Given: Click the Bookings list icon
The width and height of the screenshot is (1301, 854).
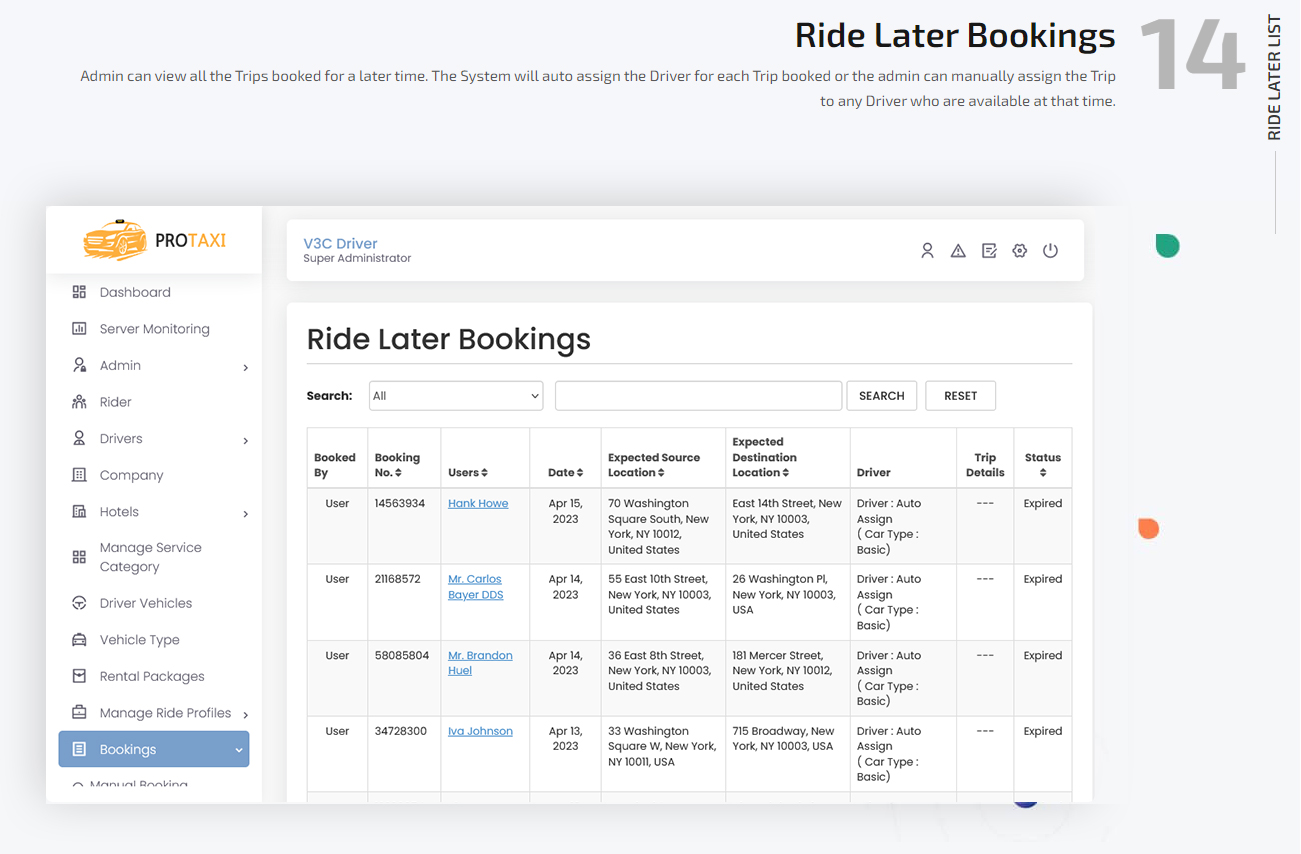Looking at the screenshot, I should 79,749.
